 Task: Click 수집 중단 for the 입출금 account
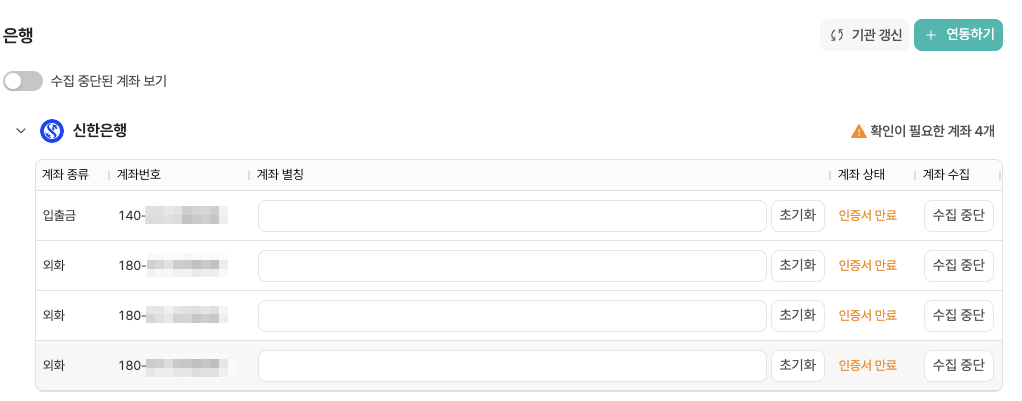coord(958,215)
